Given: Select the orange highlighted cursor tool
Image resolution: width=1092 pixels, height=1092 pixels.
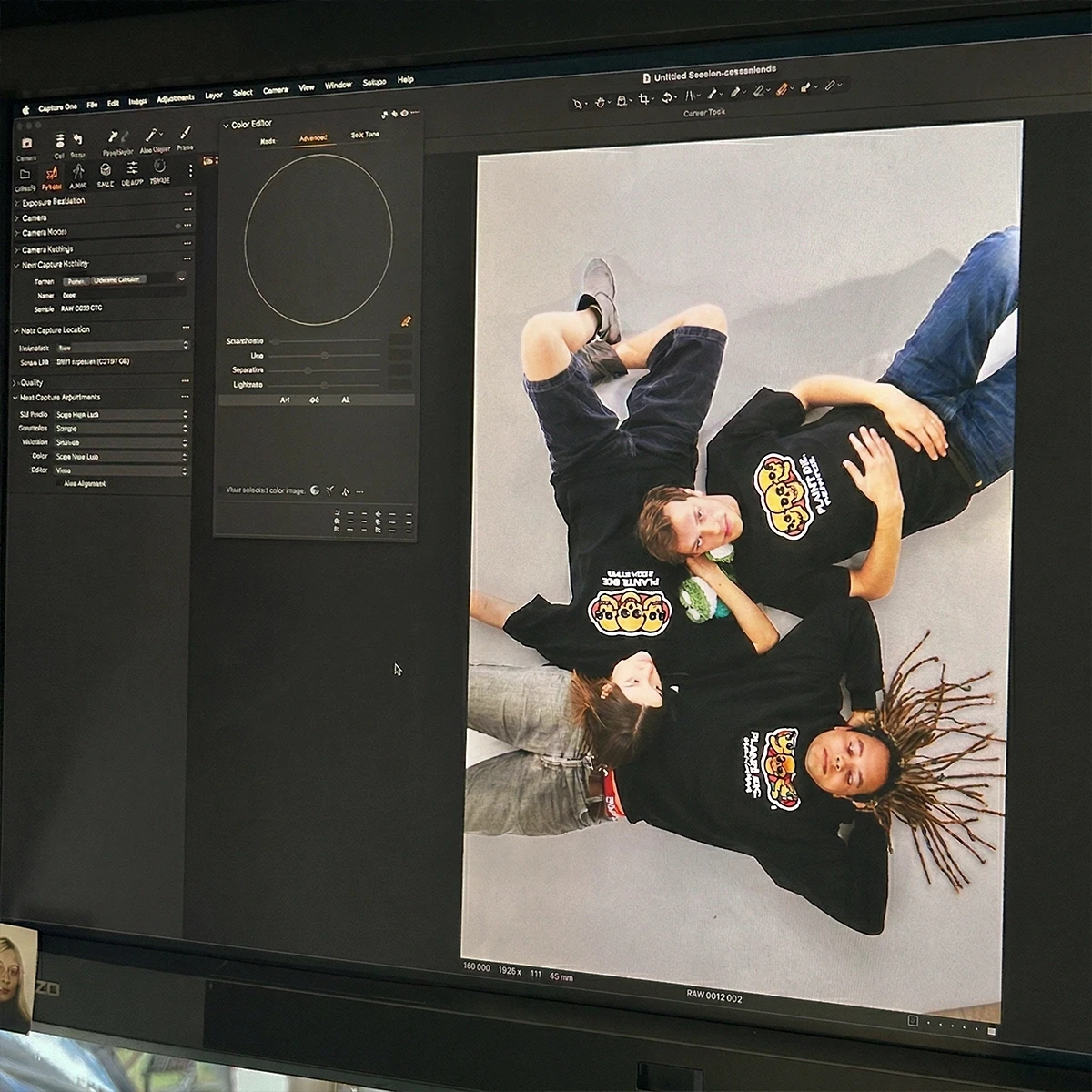Looking at the screenshot, I should coord(782,90).
